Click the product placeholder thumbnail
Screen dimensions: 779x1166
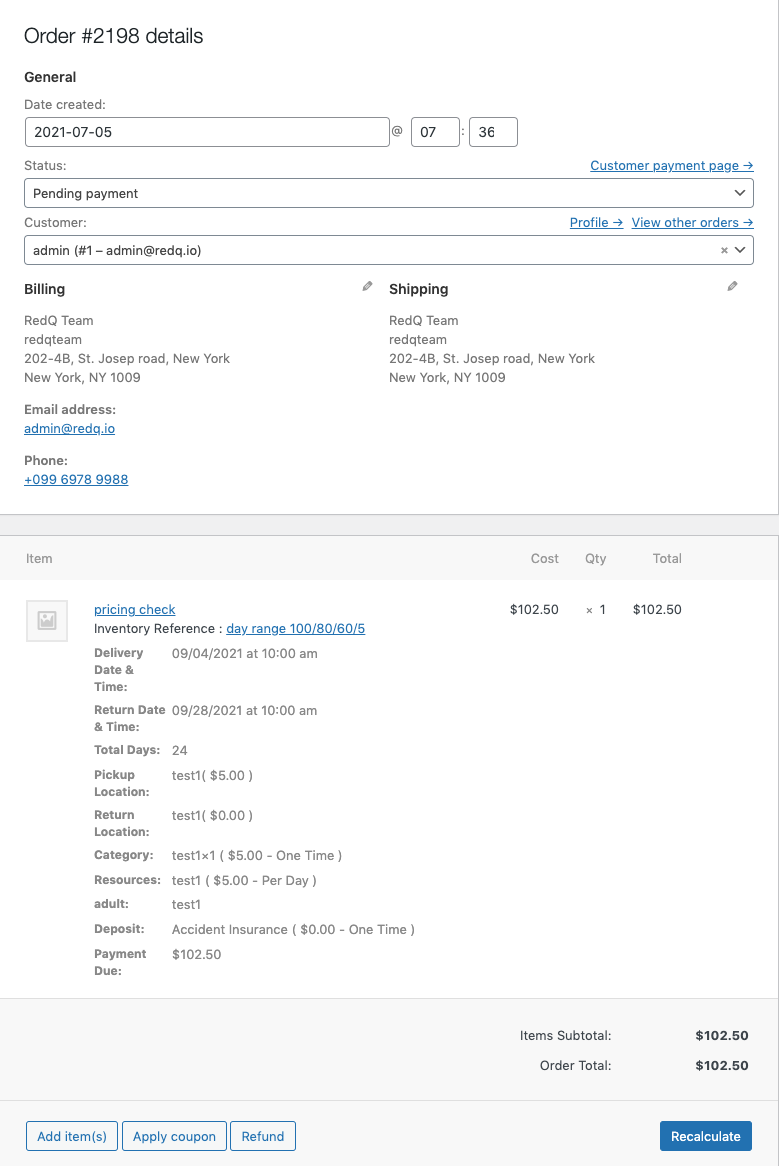click(46, 620)
